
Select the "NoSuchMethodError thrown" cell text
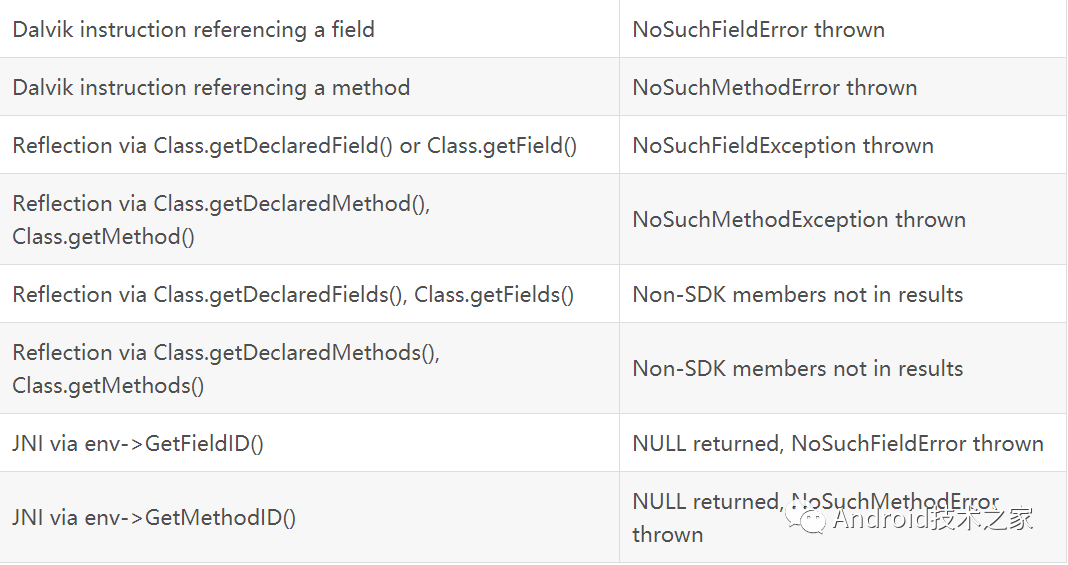click(774, 87)
